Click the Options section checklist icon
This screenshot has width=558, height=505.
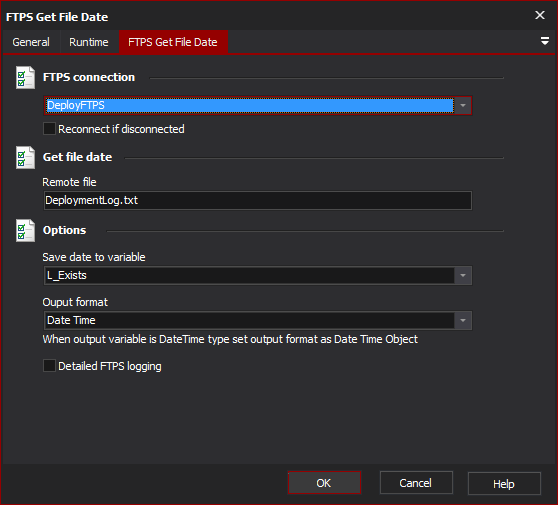[25, 231]
